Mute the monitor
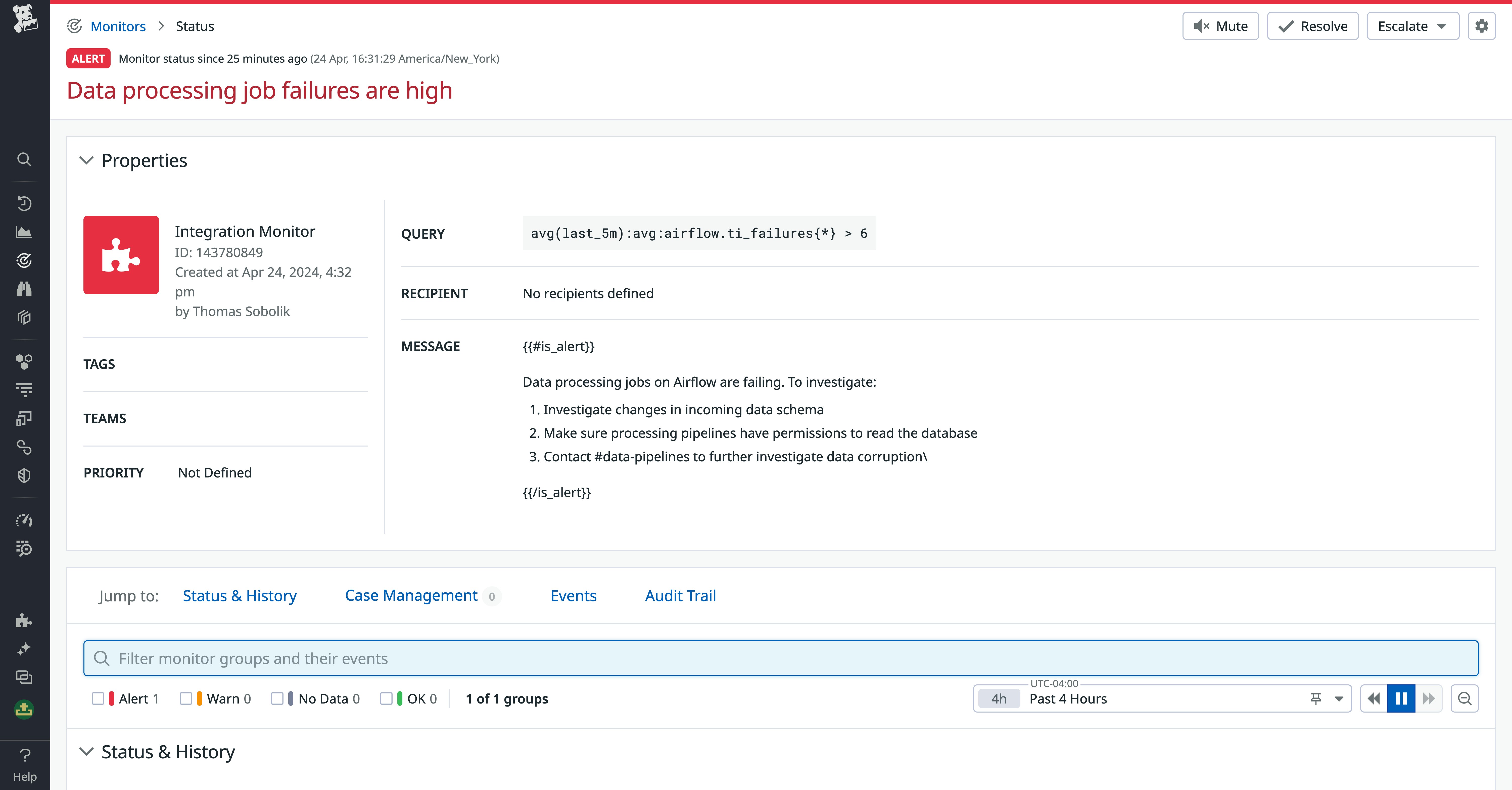This screenshot has height=790, width=1512. tap(1220, 26)
